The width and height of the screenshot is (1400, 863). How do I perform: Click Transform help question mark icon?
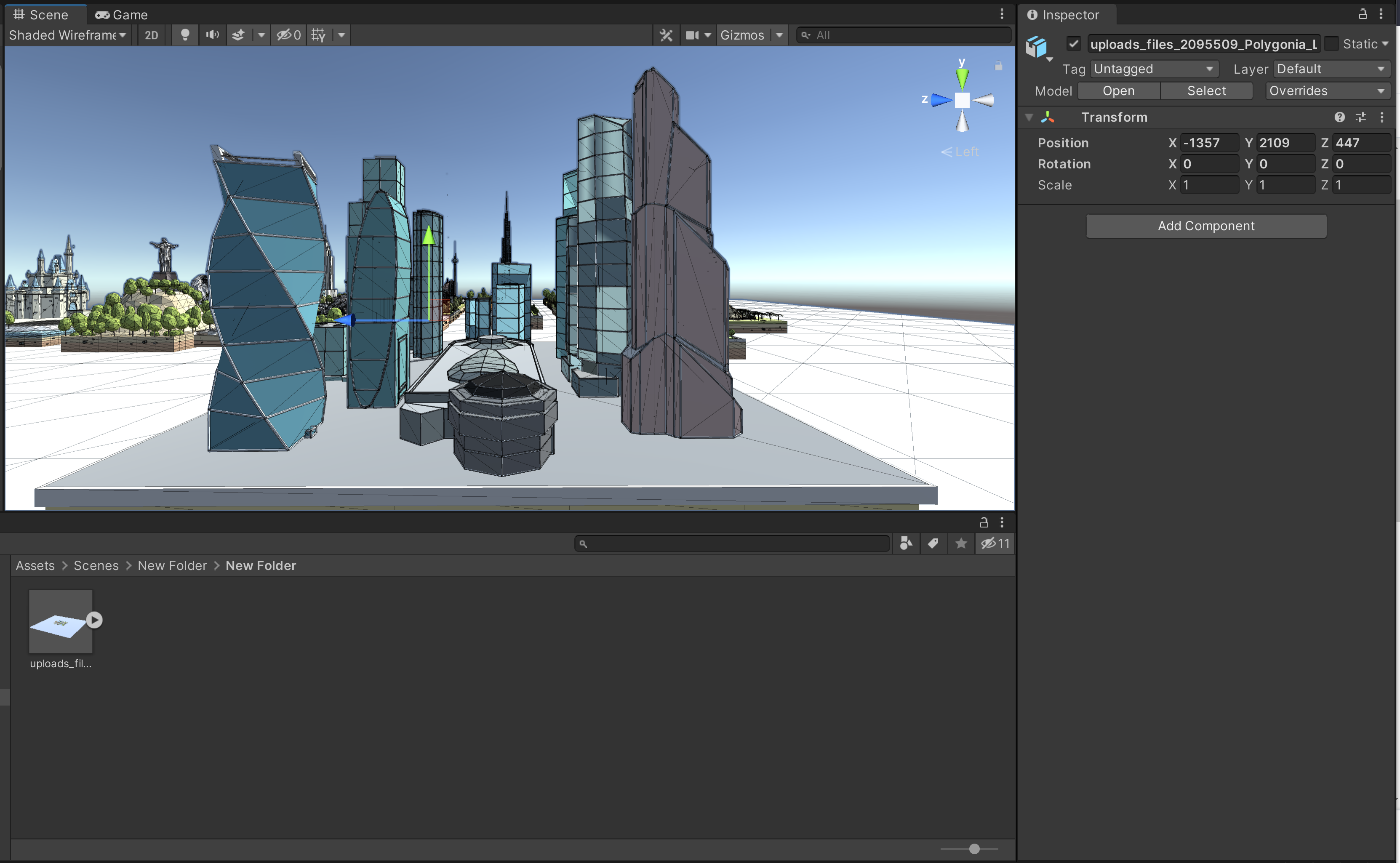1339,117
